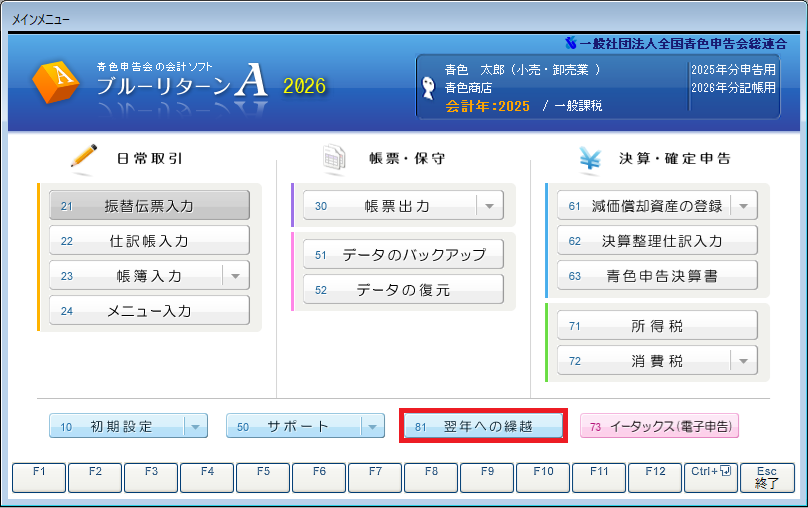Launch イータックス(電子申告)
This screenshot has height=508, width=808.
[659, 426]
